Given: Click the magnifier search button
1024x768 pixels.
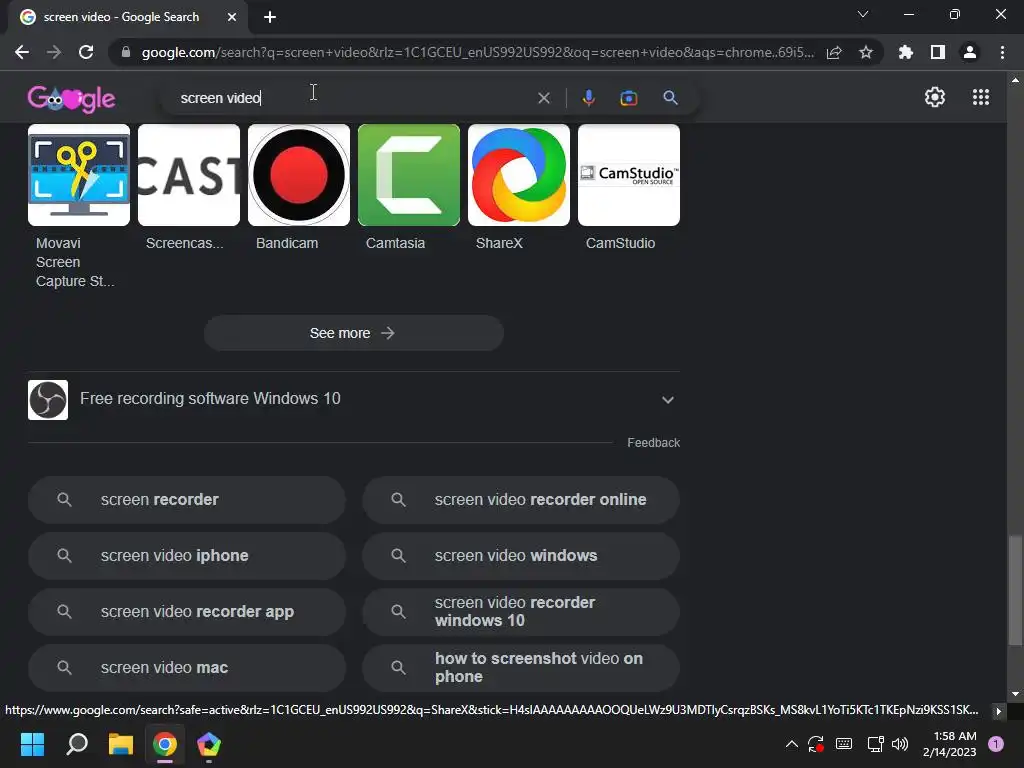Looking at the screenshot, I should pos(670,98).
